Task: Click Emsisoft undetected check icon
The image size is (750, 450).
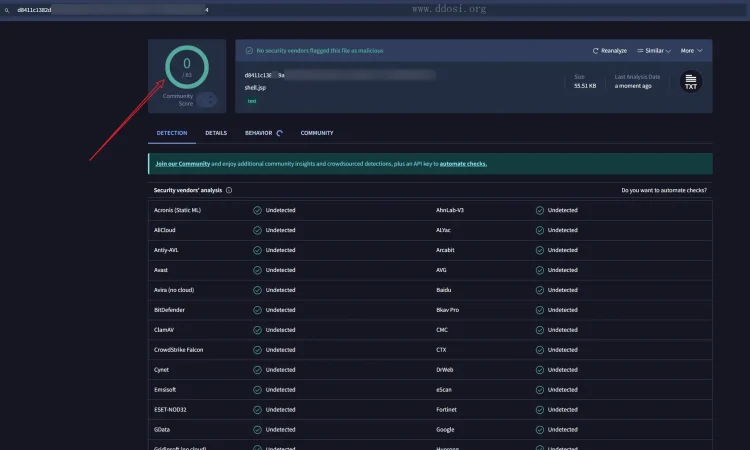Action: click(x=257, y=390)
